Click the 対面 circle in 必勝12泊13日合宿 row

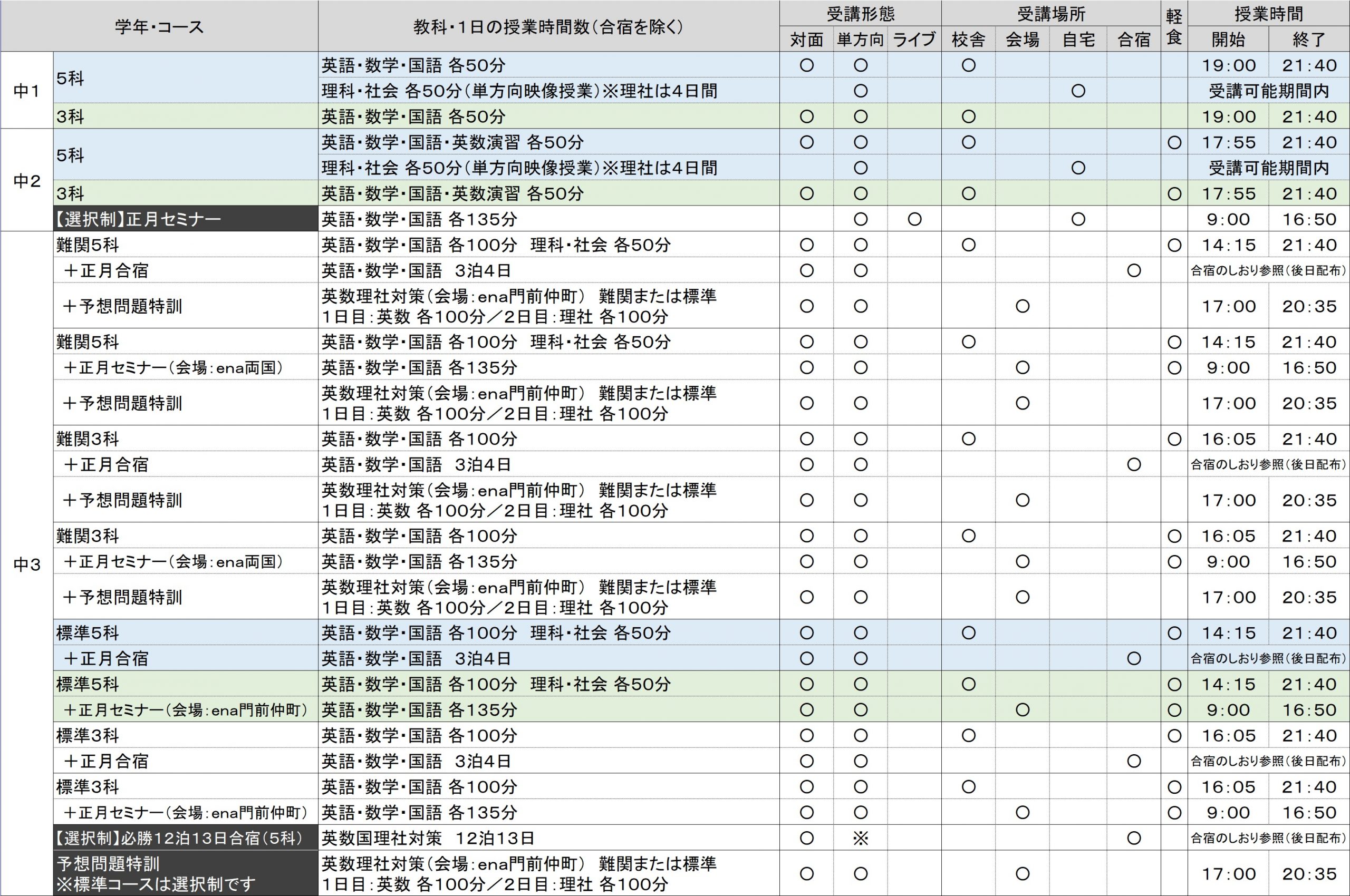(806, 838)
